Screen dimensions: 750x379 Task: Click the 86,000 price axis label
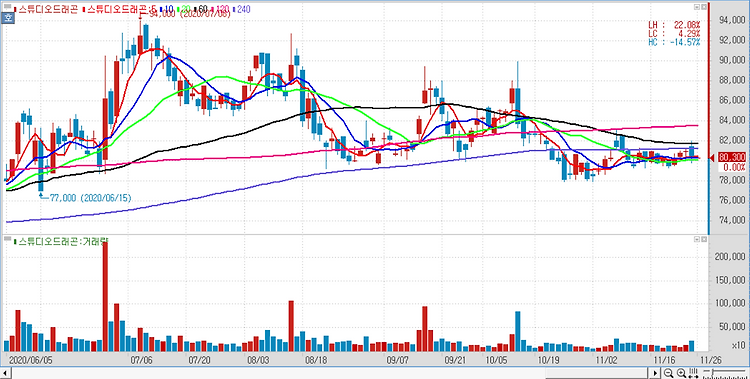(x=731, y=100)
